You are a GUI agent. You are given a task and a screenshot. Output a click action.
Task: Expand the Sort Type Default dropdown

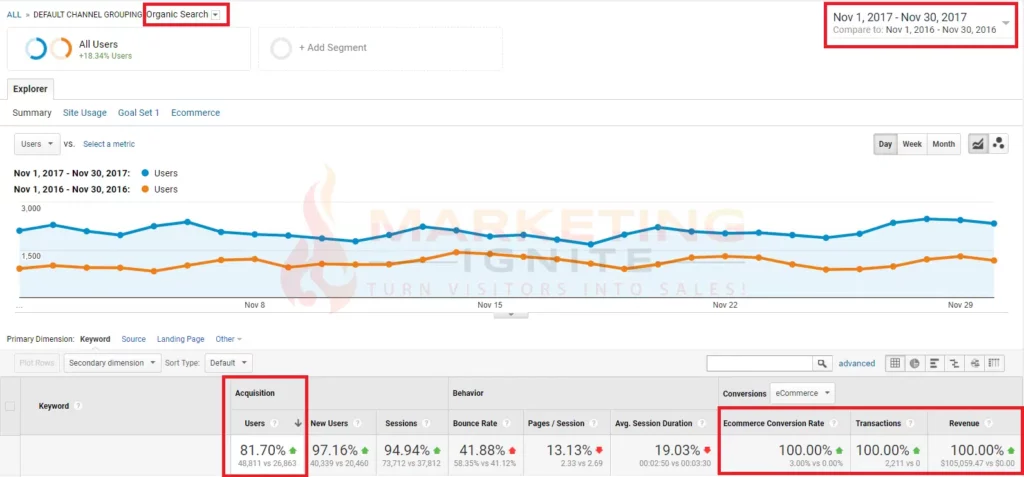pos(231,363)
